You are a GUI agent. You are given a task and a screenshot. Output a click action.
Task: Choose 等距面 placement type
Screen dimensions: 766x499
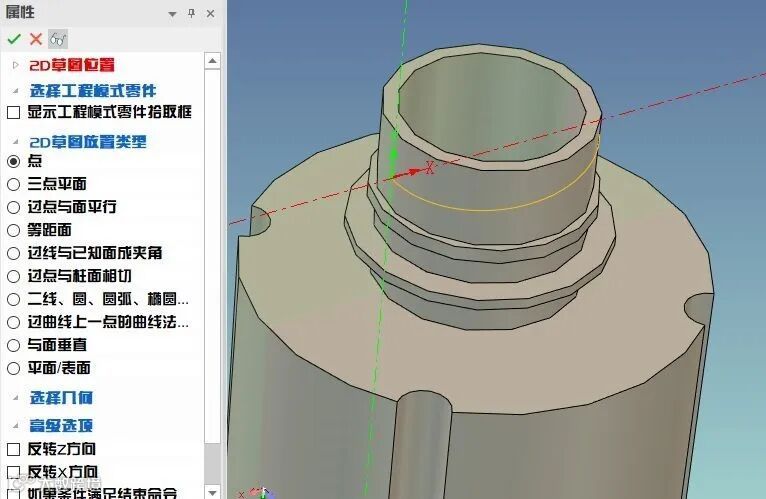[14, 230]
